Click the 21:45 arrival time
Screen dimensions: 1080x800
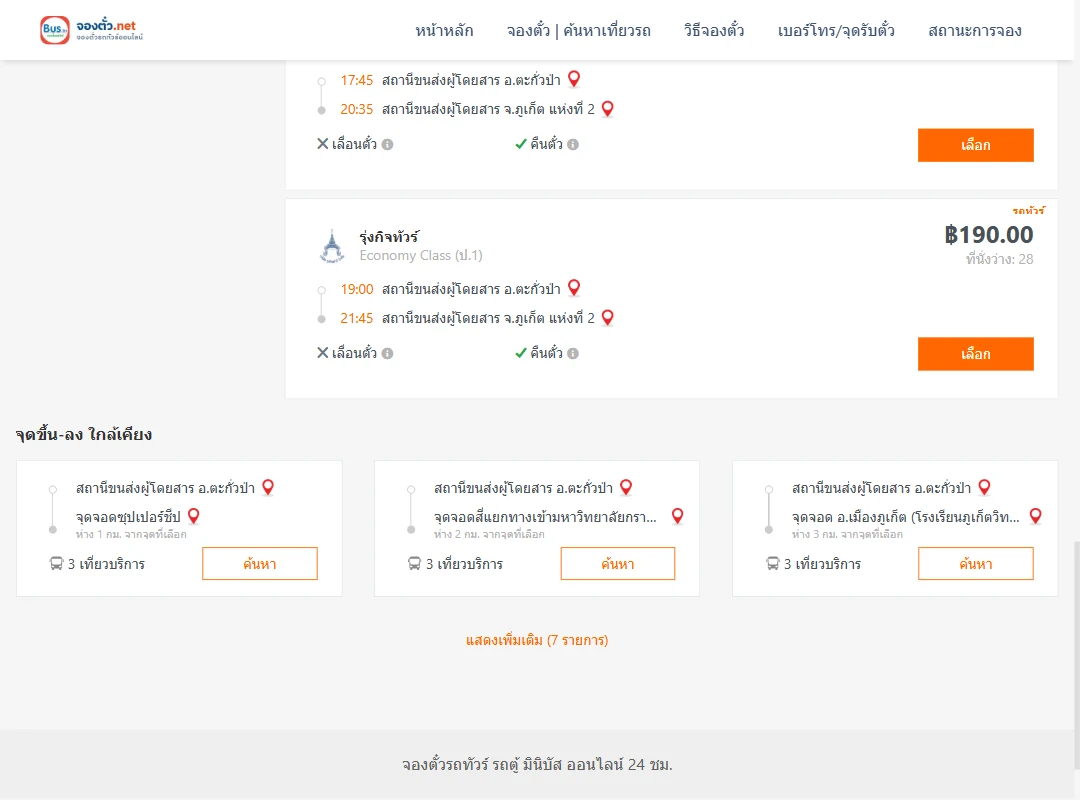pos(357,318)
